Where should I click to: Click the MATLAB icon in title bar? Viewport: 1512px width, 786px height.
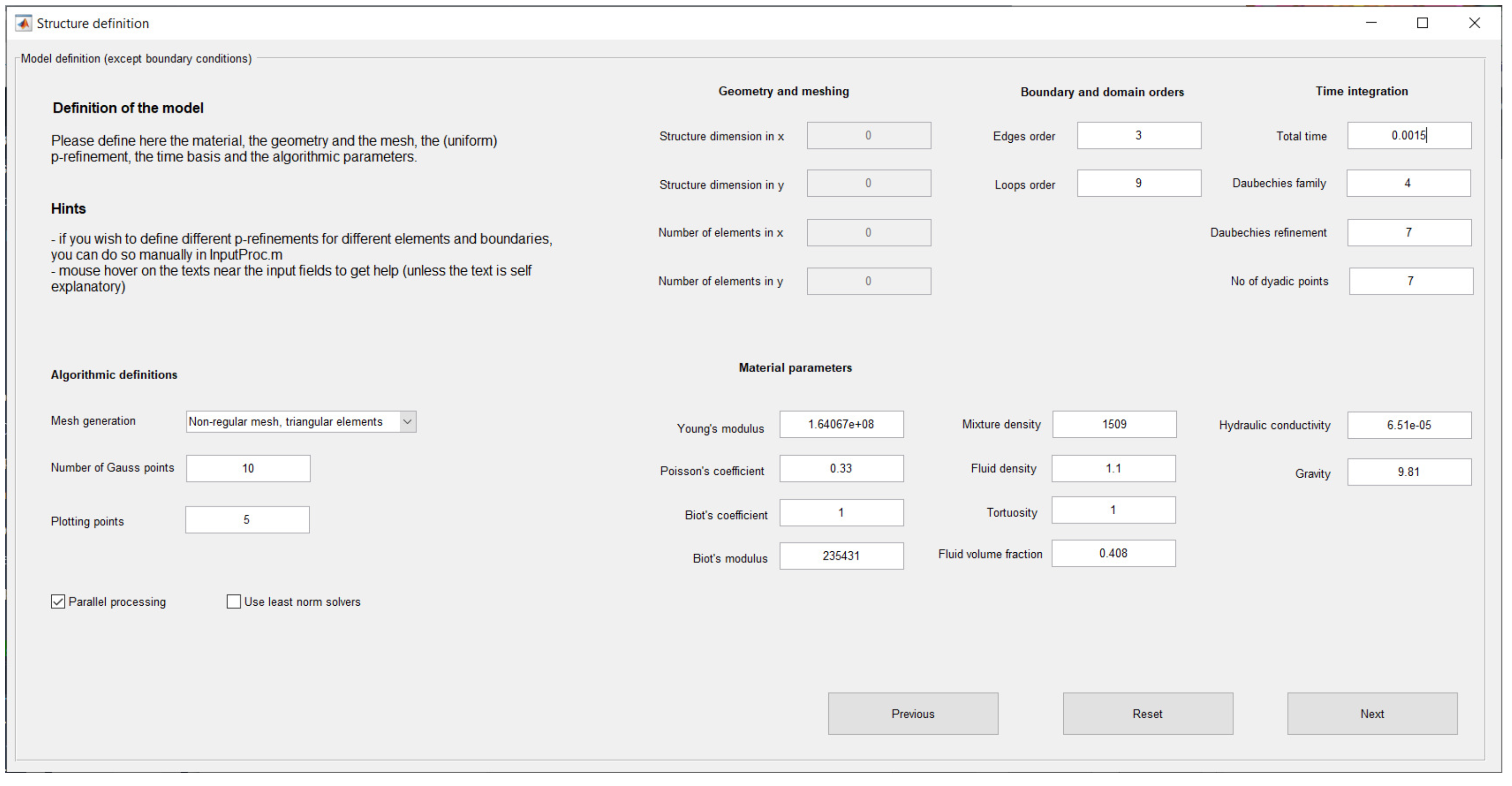[x=23, y=23]
